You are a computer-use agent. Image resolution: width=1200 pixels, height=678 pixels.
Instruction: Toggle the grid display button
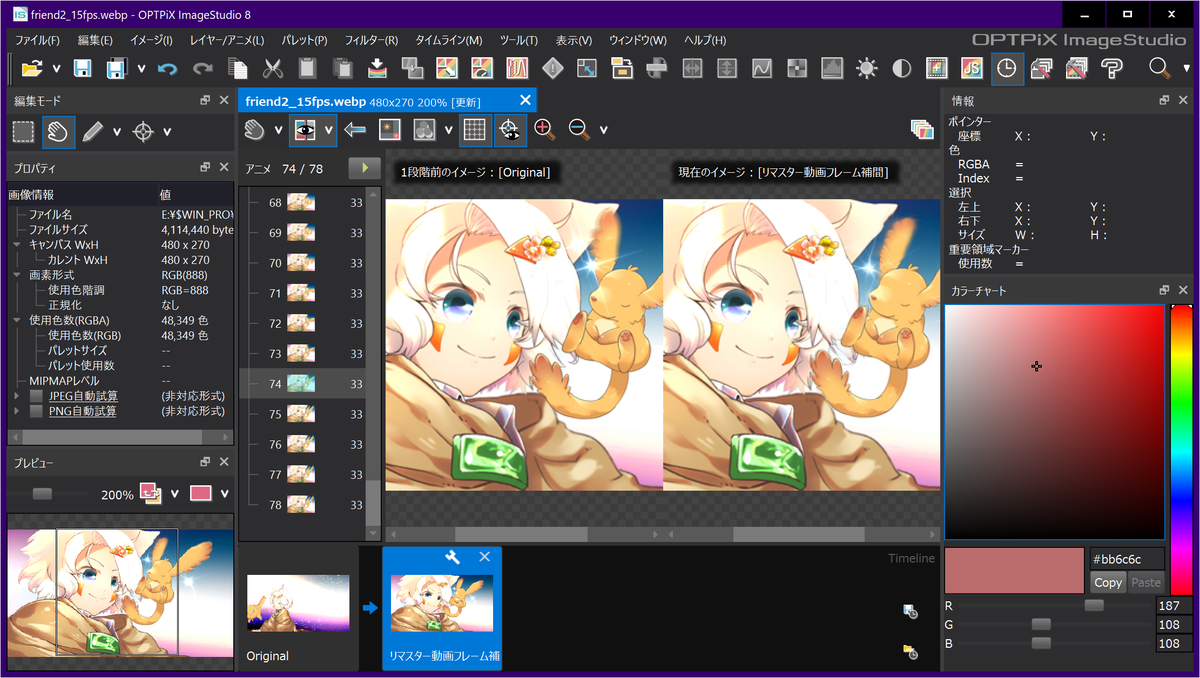(475, 129)
